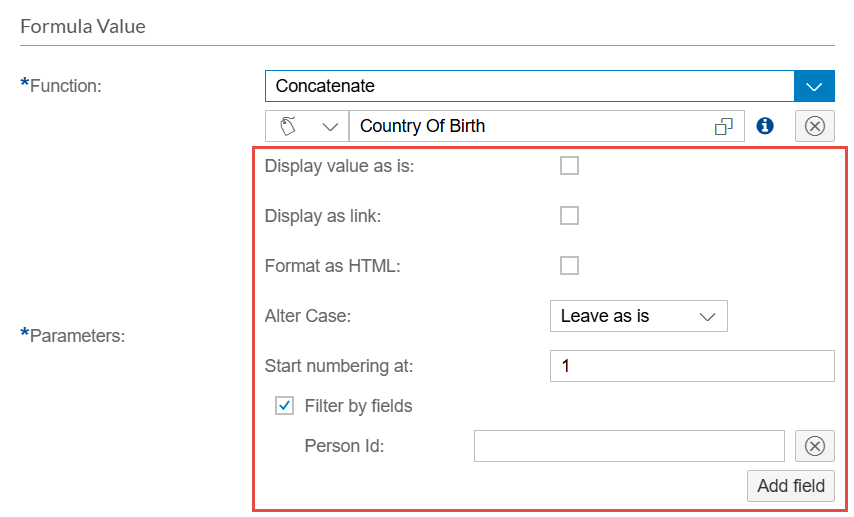
Task: Click the Country Of Birth text field
Action: click(x=530, y=126)
